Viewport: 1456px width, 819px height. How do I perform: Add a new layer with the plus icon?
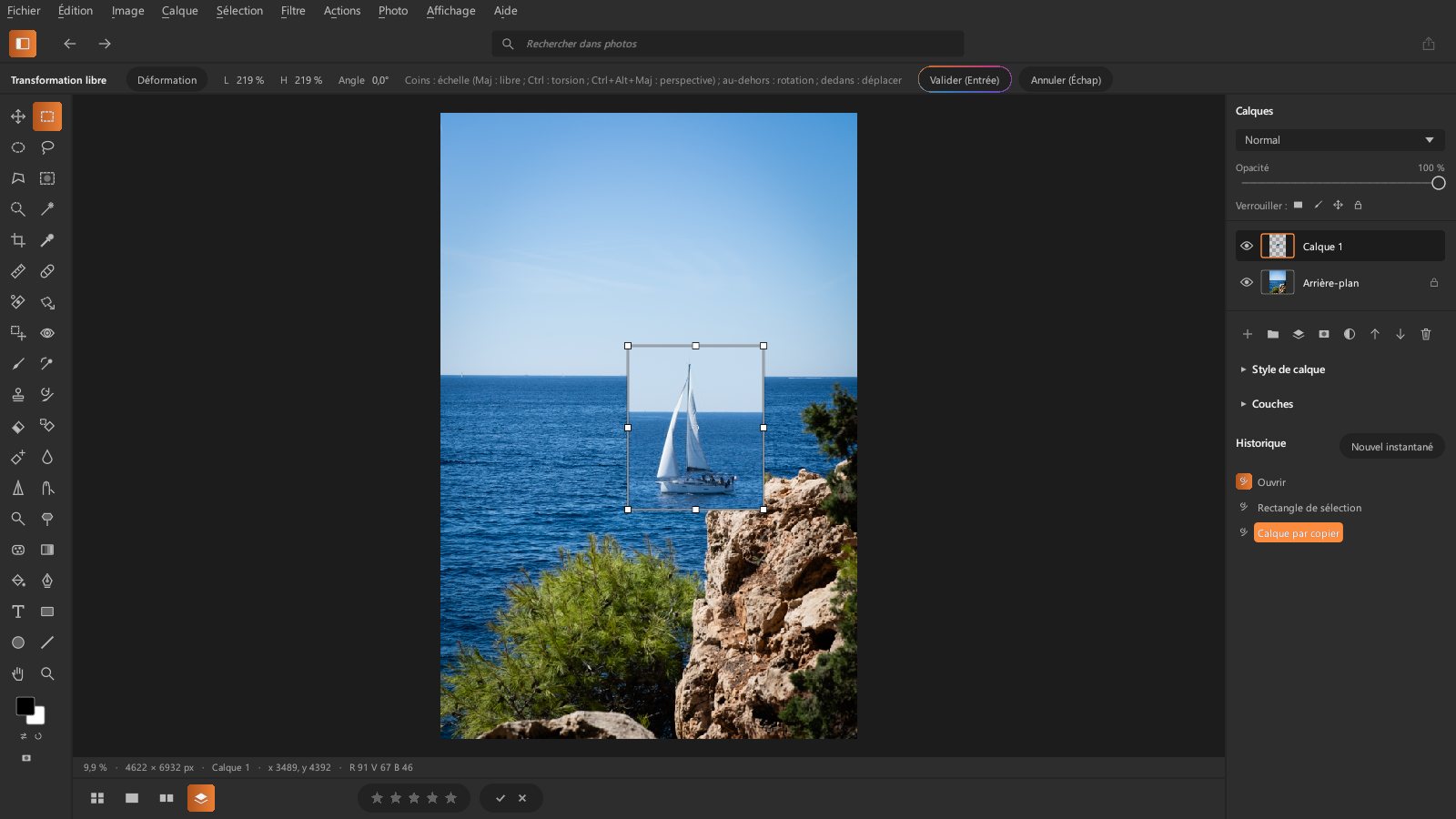(1248, 334)
